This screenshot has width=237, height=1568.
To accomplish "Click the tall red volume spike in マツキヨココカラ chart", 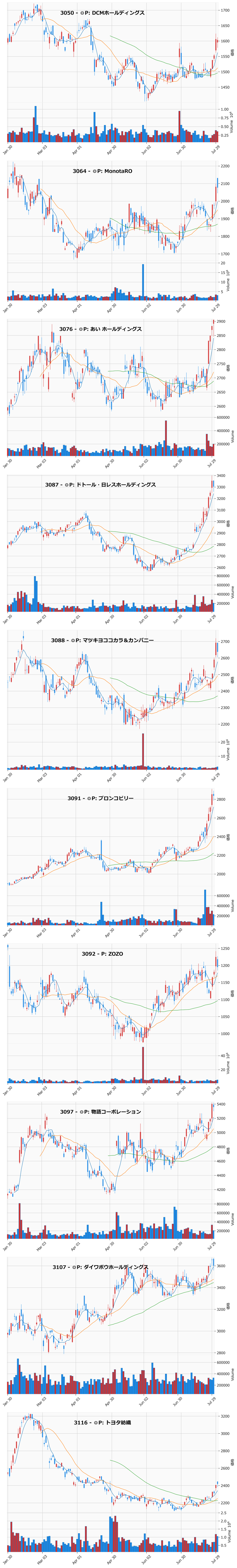I will click(143, 752).
